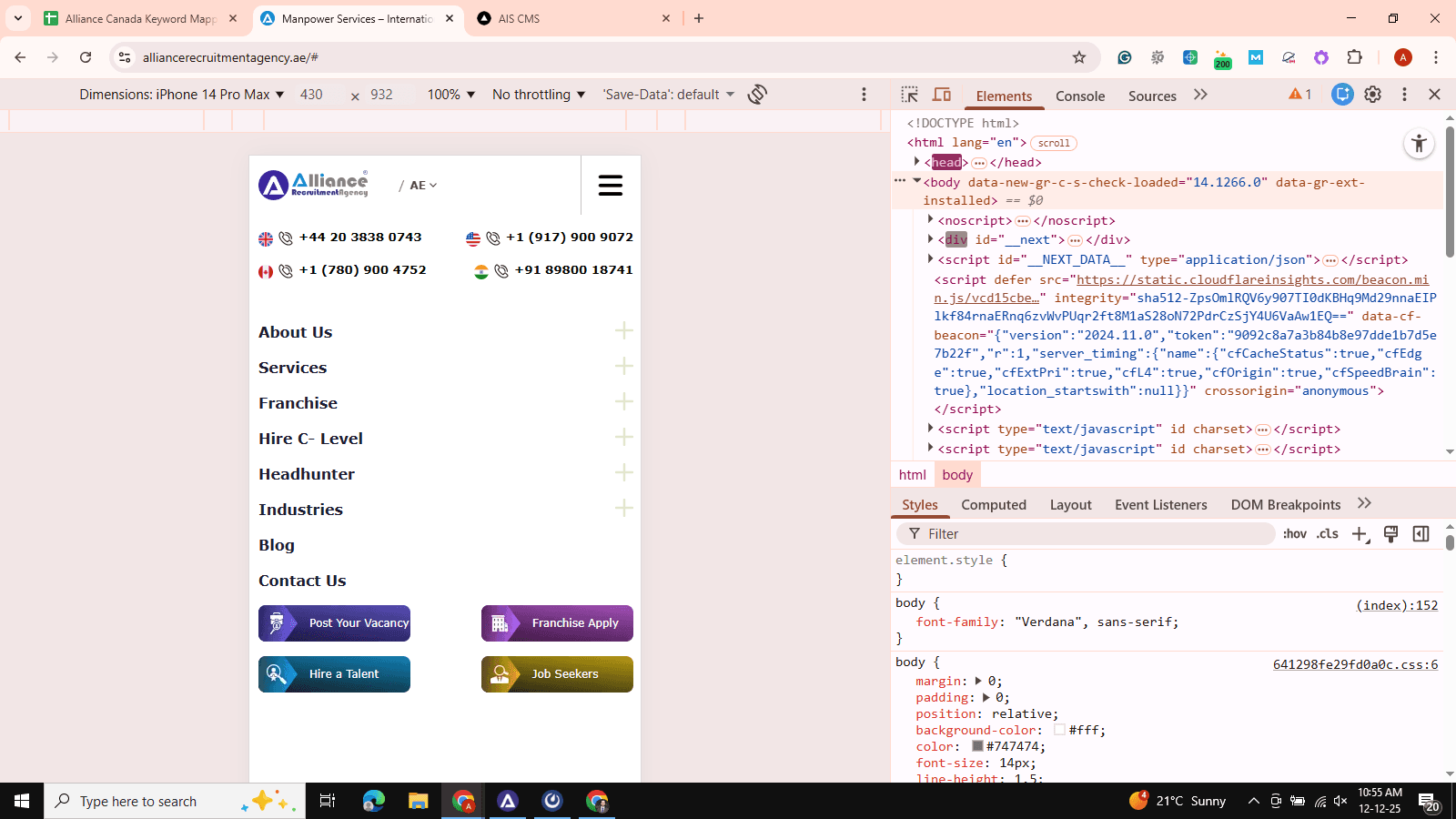1456x819 pixels.
Task: Switch to the Computed tab
Action: click(x=993, y=505)
